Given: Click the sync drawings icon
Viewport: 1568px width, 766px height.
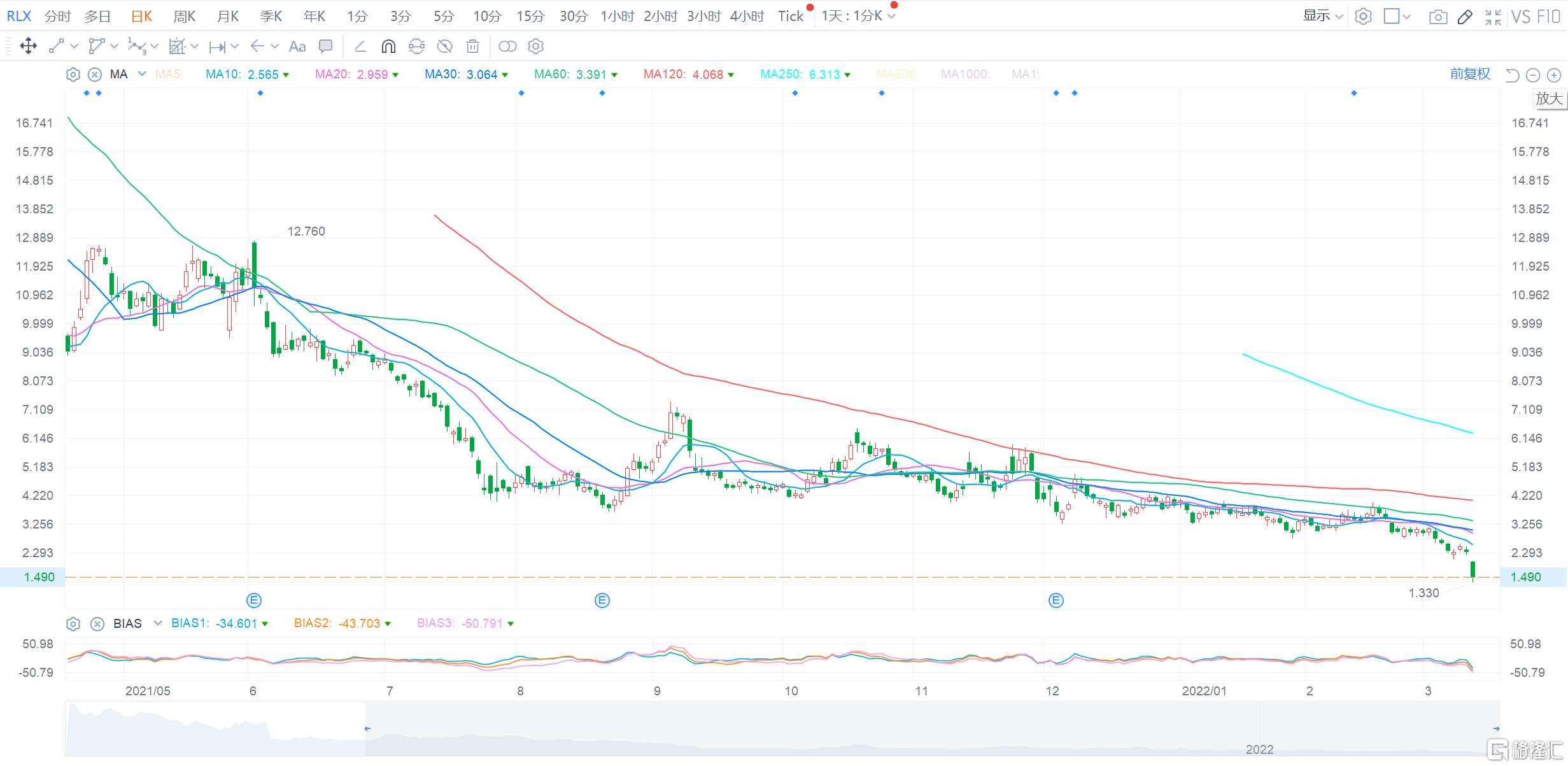Looking at the screenshot, I should 416,46.
